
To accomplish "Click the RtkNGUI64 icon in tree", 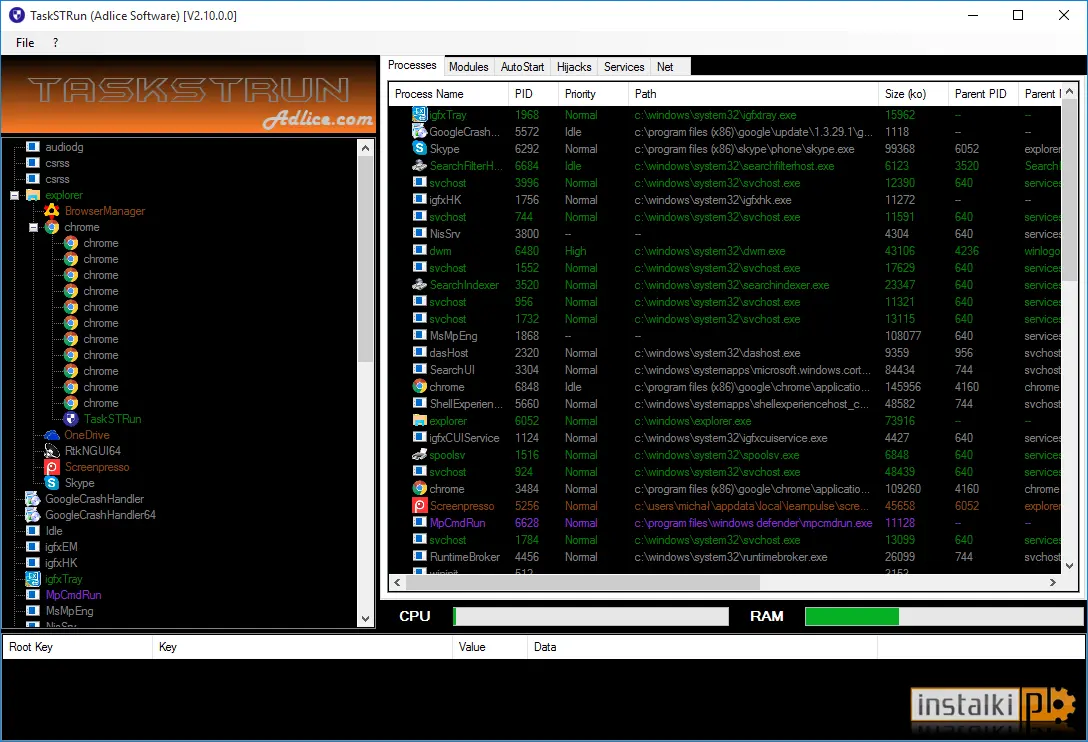I will click(52, 451).
